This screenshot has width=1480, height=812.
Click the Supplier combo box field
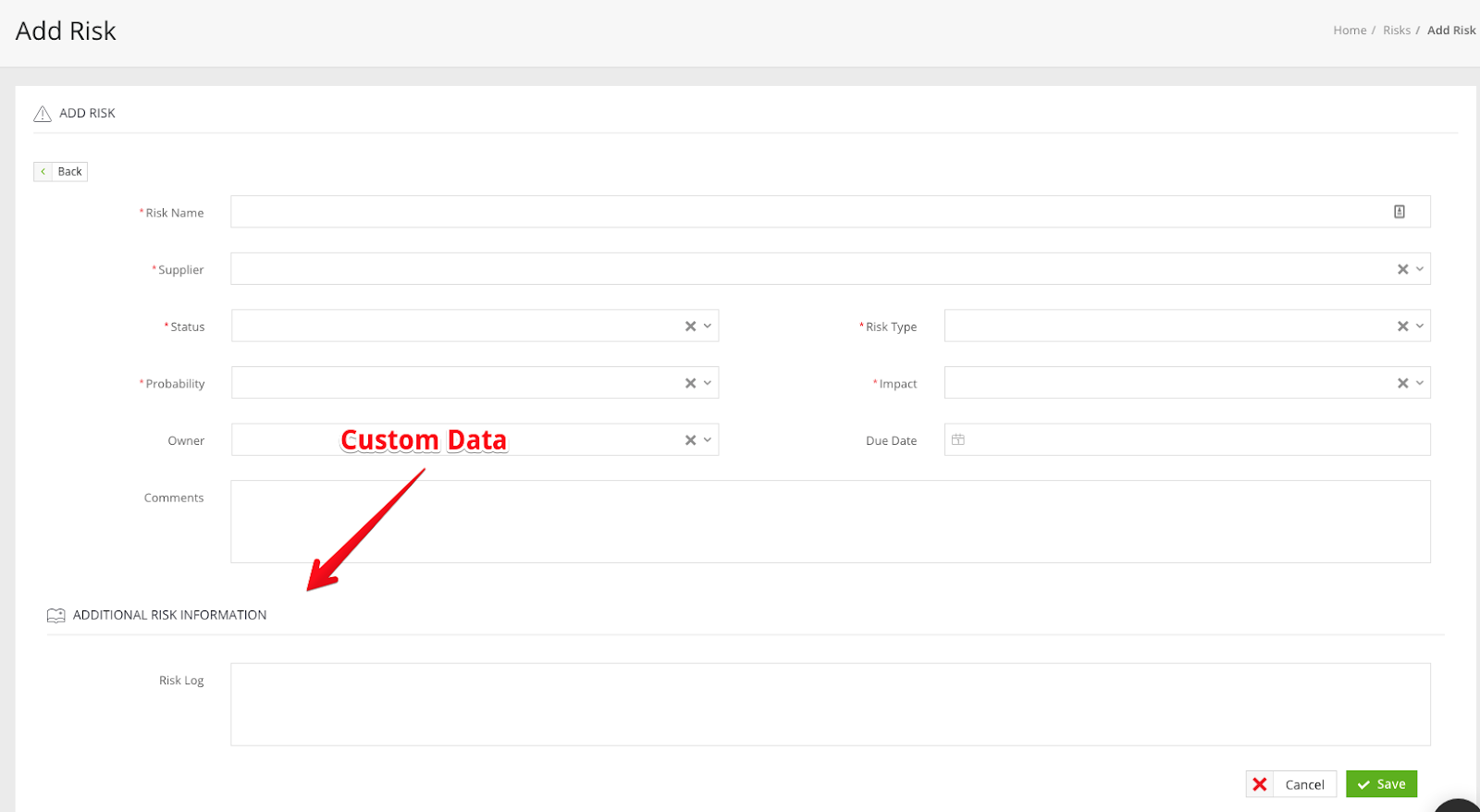[x=830, y=269]
